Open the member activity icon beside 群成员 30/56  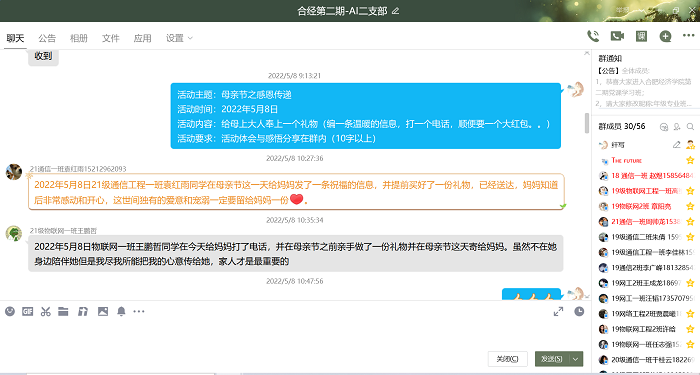point(664,127)
